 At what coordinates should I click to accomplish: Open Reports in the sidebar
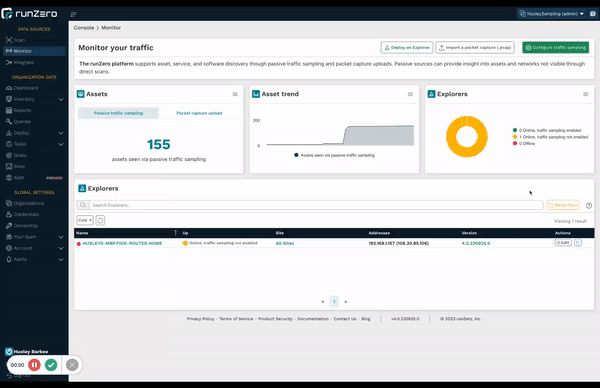click(18, 110)
